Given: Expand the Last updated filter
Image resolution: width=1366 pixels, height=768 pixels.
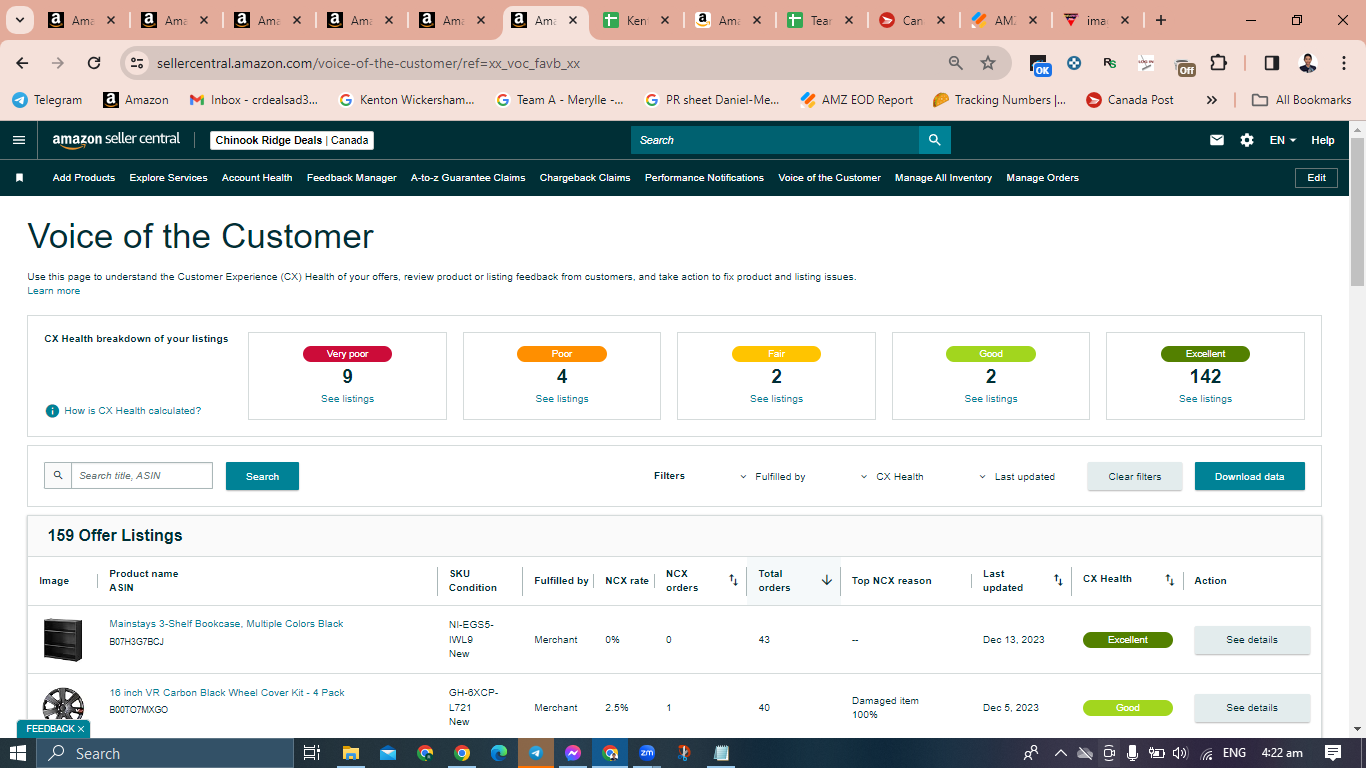Looking at the screenshot, I should [x=1016, y=477].
